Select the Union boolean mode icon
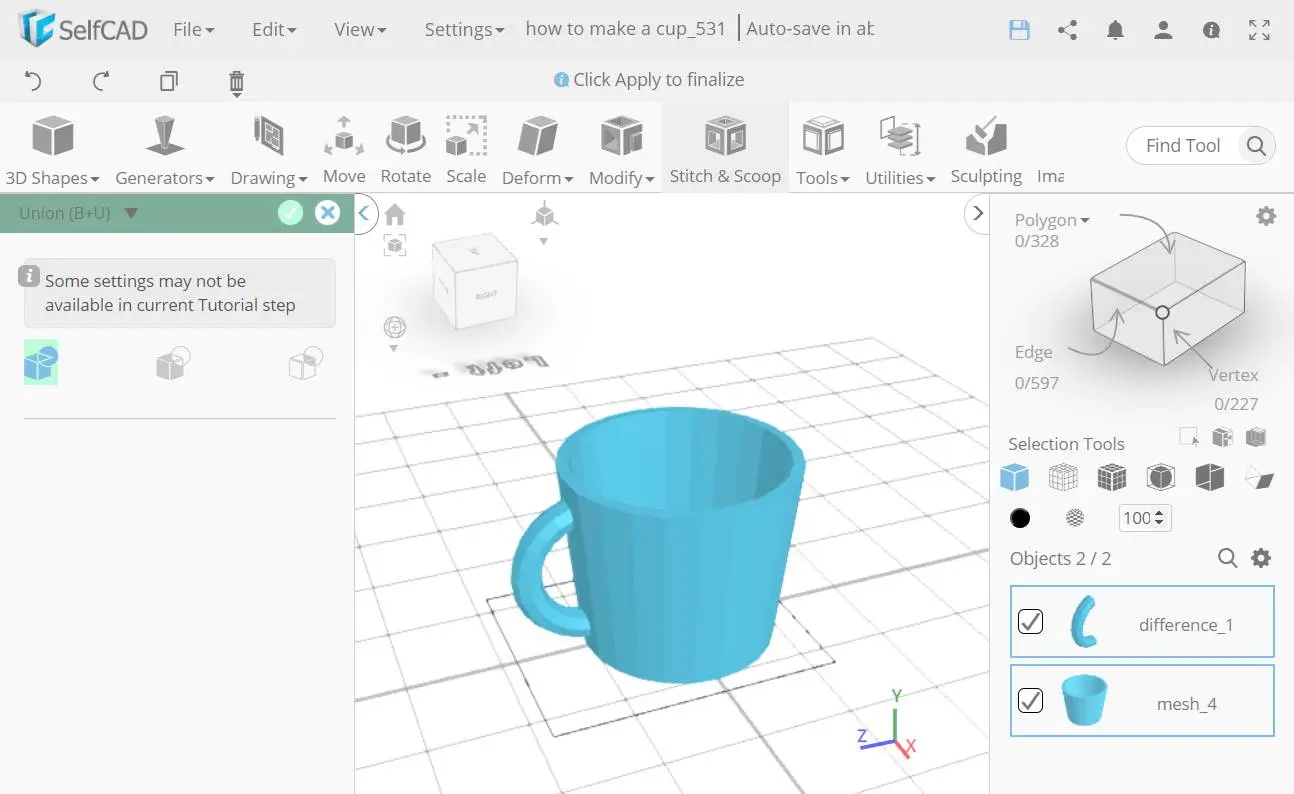This screenshot has width=1294, height=794. pyautogui.click(x=41, y=362)
